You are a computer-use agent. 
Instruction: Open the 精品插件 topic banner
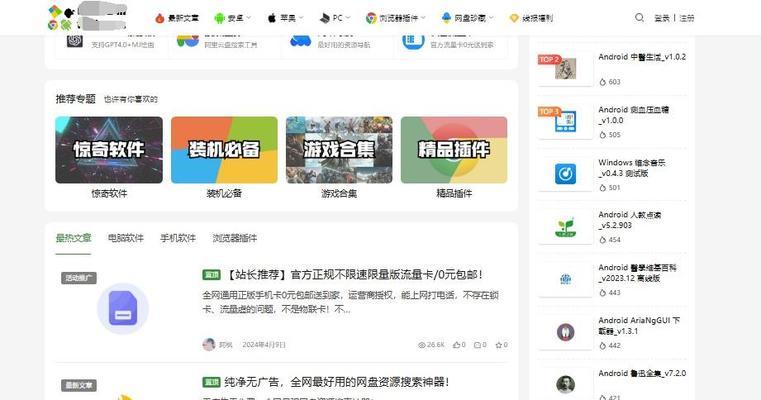pyautogui.click(x=454, y=150)
